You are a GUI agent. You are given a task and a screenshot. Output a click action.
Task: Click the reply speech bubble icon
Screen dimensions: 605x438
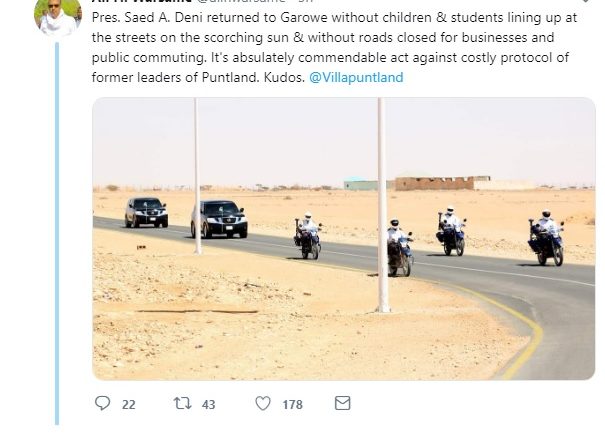103,403
